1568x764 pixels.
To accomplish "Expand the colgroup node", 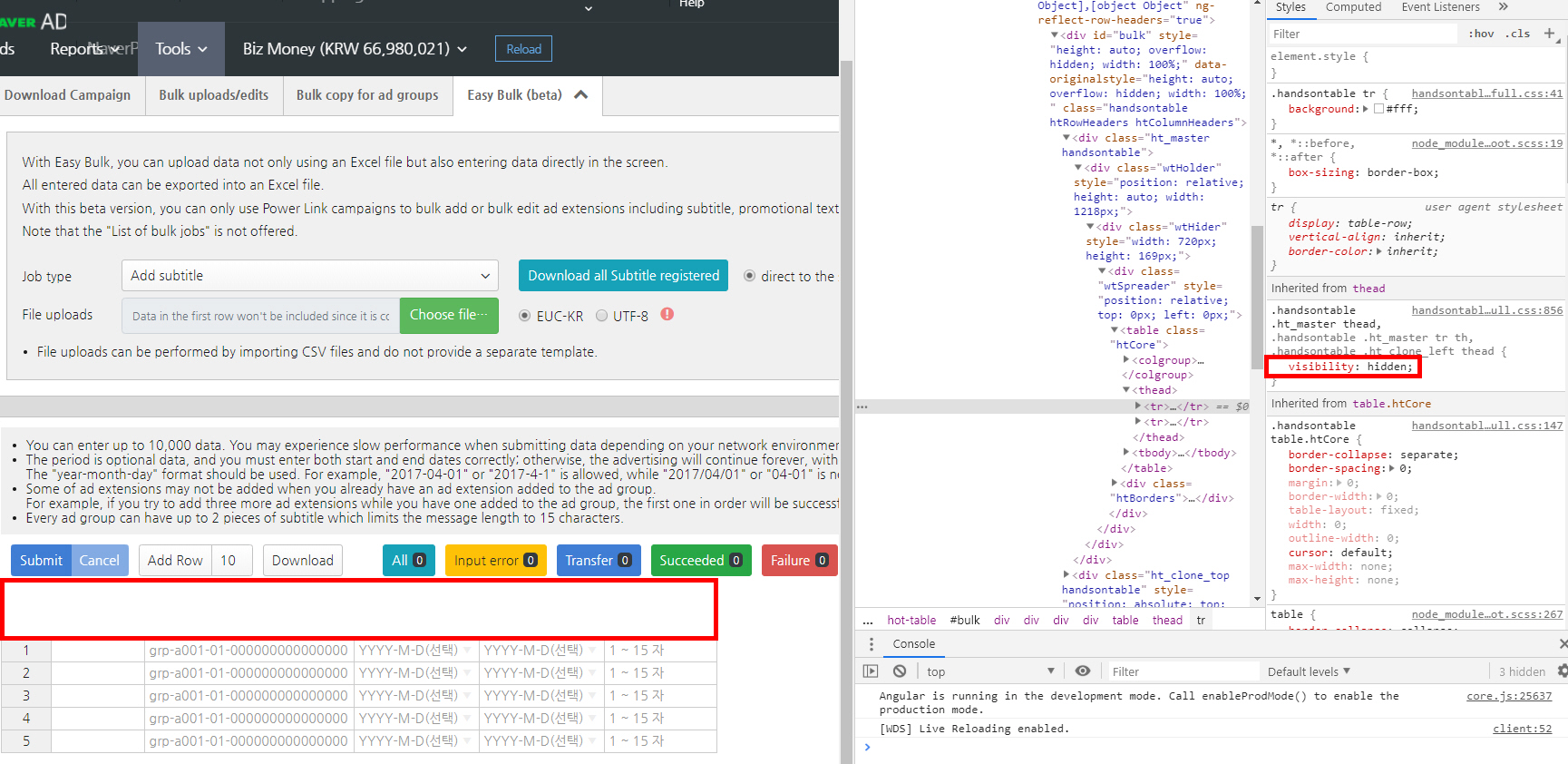I will (x=1127, y=360).
